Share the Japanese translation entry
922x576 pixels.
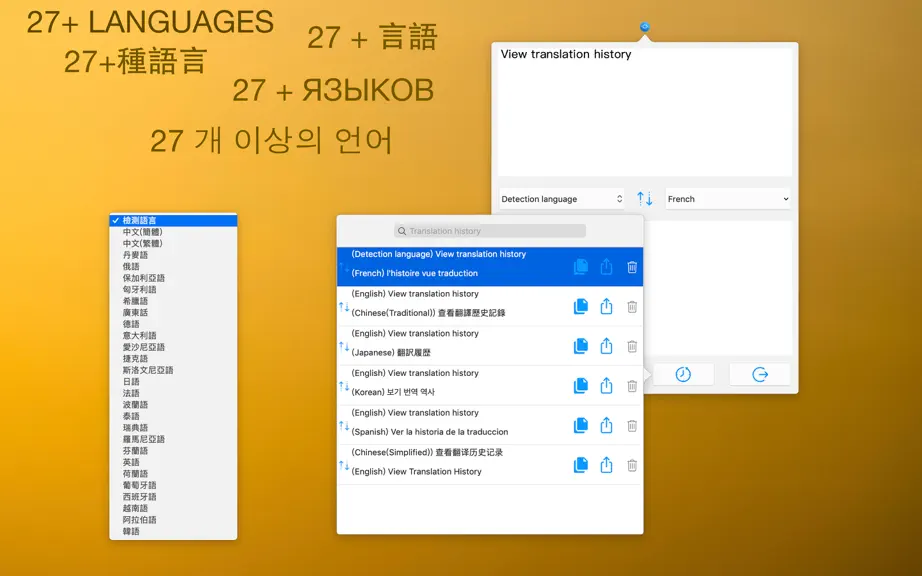(x=606, y=346)
